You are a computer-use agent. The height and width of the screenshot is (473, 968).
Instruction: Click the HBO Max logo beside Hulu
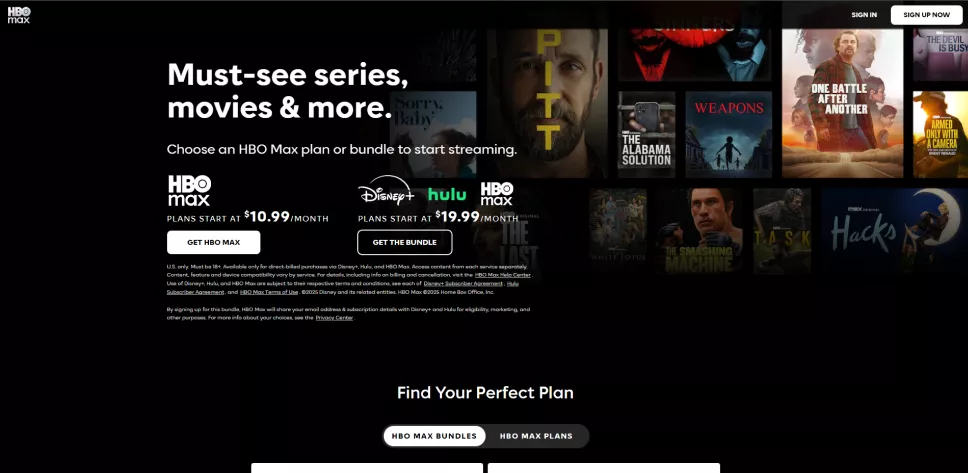point(497,194)
